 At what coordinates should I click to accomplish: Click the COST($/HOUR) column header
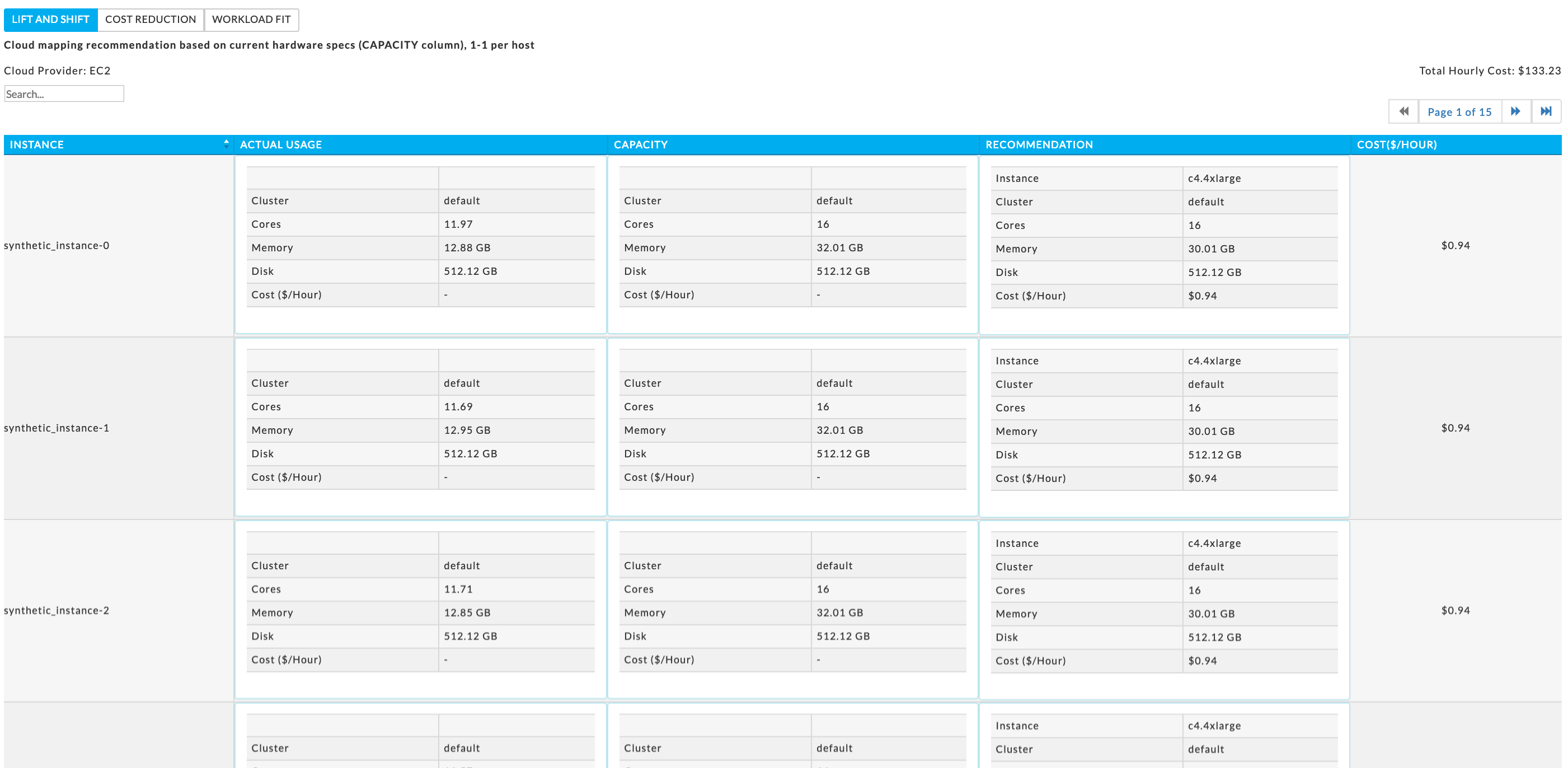(1396, 145)
